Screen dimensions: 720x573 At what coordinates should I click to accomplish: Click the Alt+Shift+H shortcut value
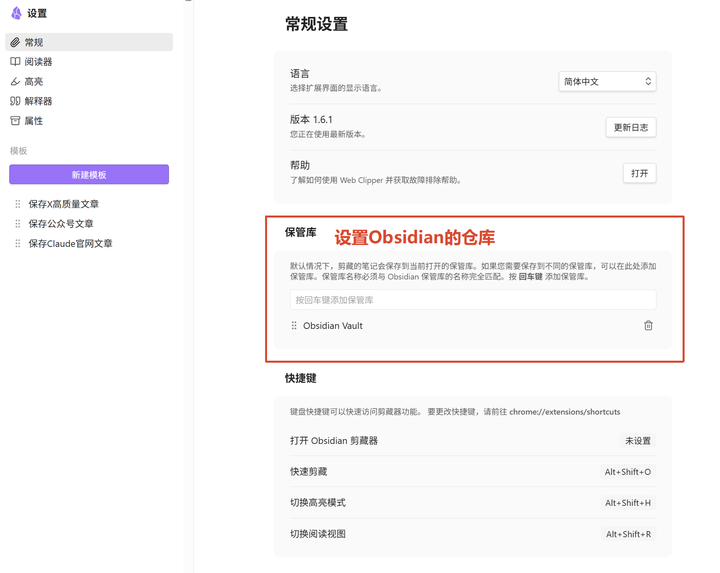coord(627,503)
